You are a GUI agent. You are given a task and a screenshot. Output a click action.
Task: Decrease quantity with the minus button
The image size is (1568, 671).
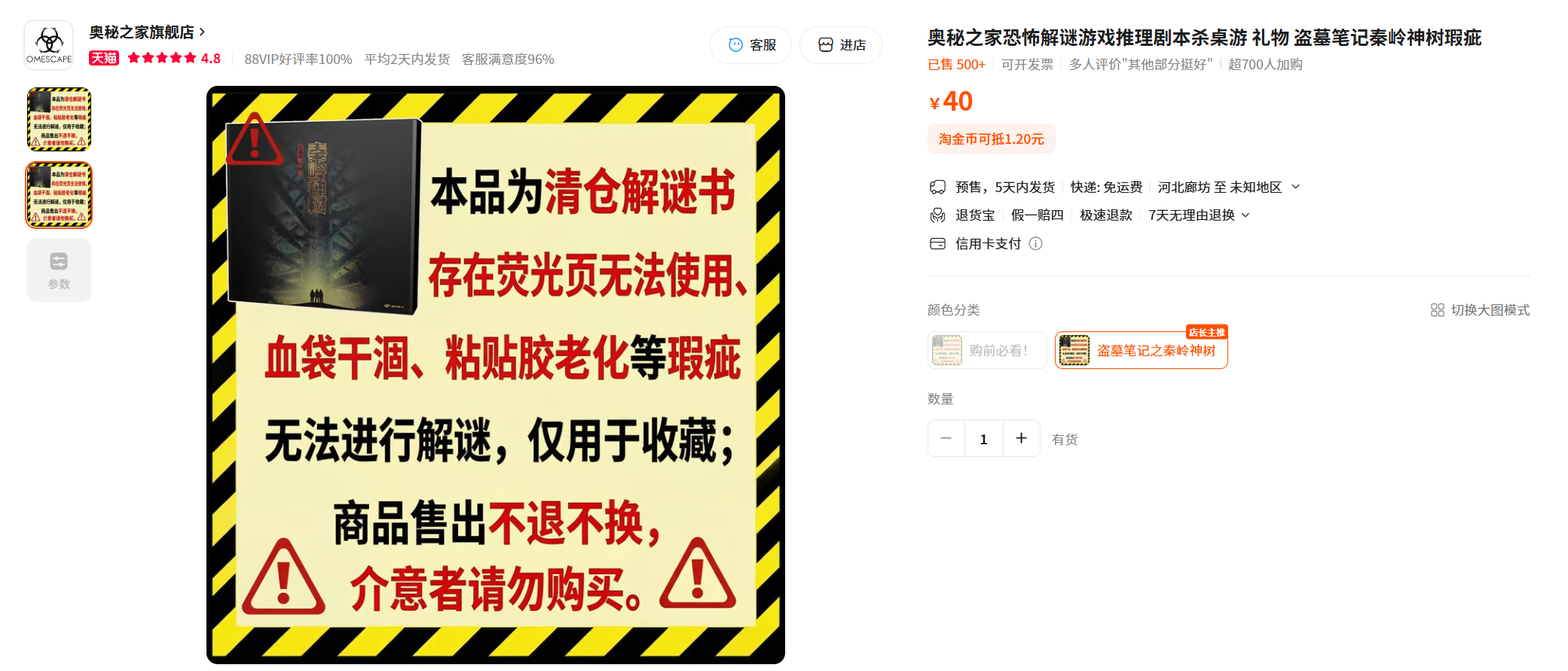[x=946, y=438]
